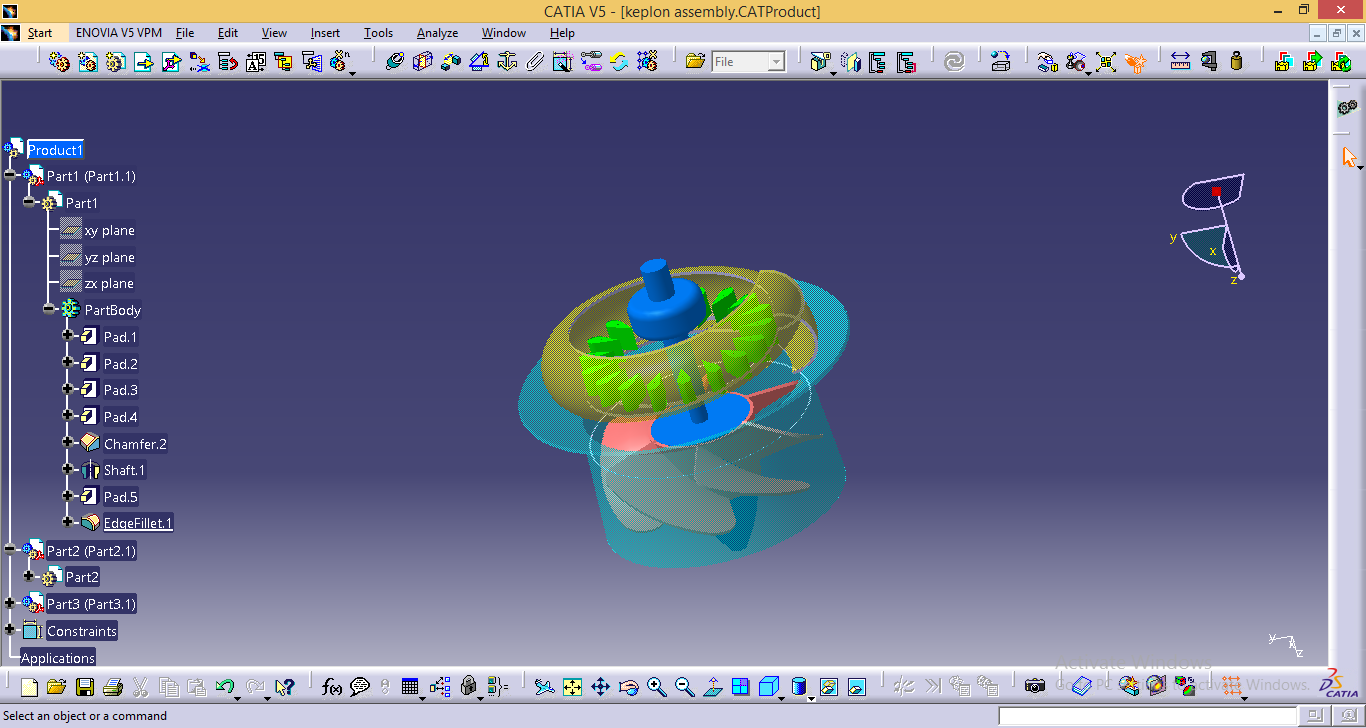Click the compass manipulator in viewport
The image size is (1366, 728).
pos(1213,230)
